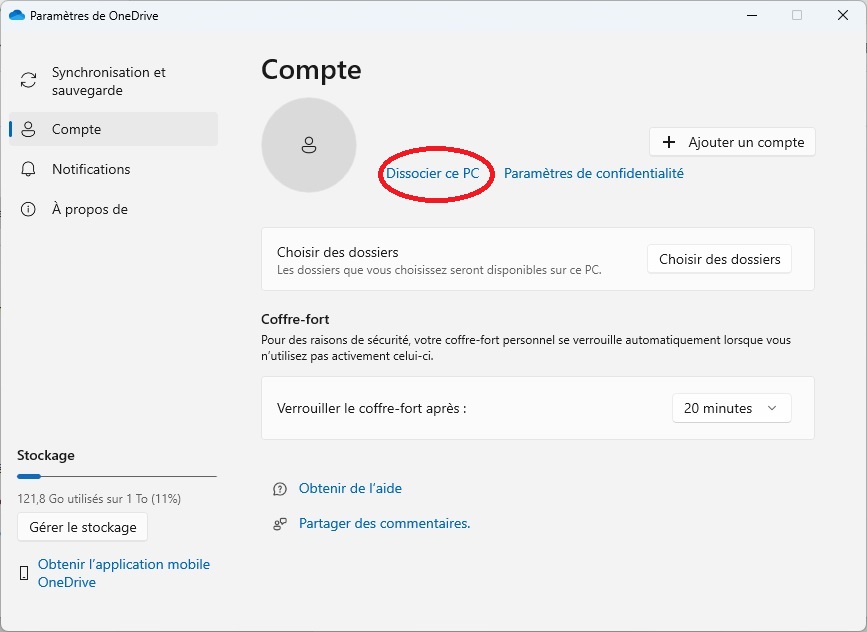Click the gray profile avatar picture
Image resolution: width=867 pixels, height=632 pixels.
[x=309, y=145]
